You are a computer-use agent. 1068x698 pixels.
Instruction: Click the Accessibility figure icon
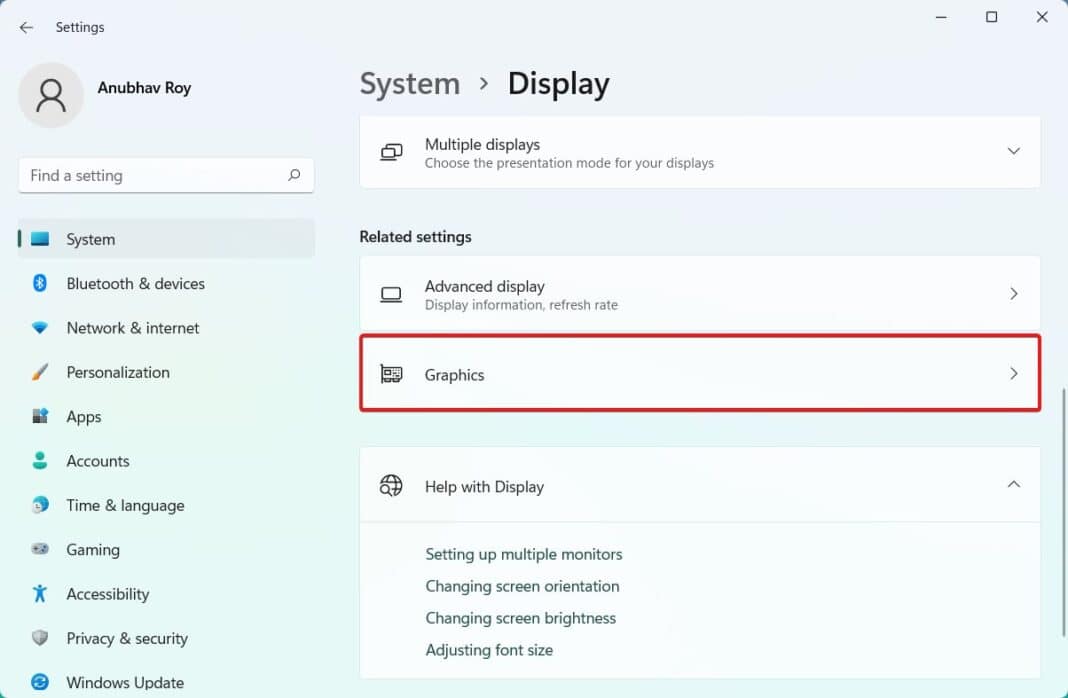[40, 594]
